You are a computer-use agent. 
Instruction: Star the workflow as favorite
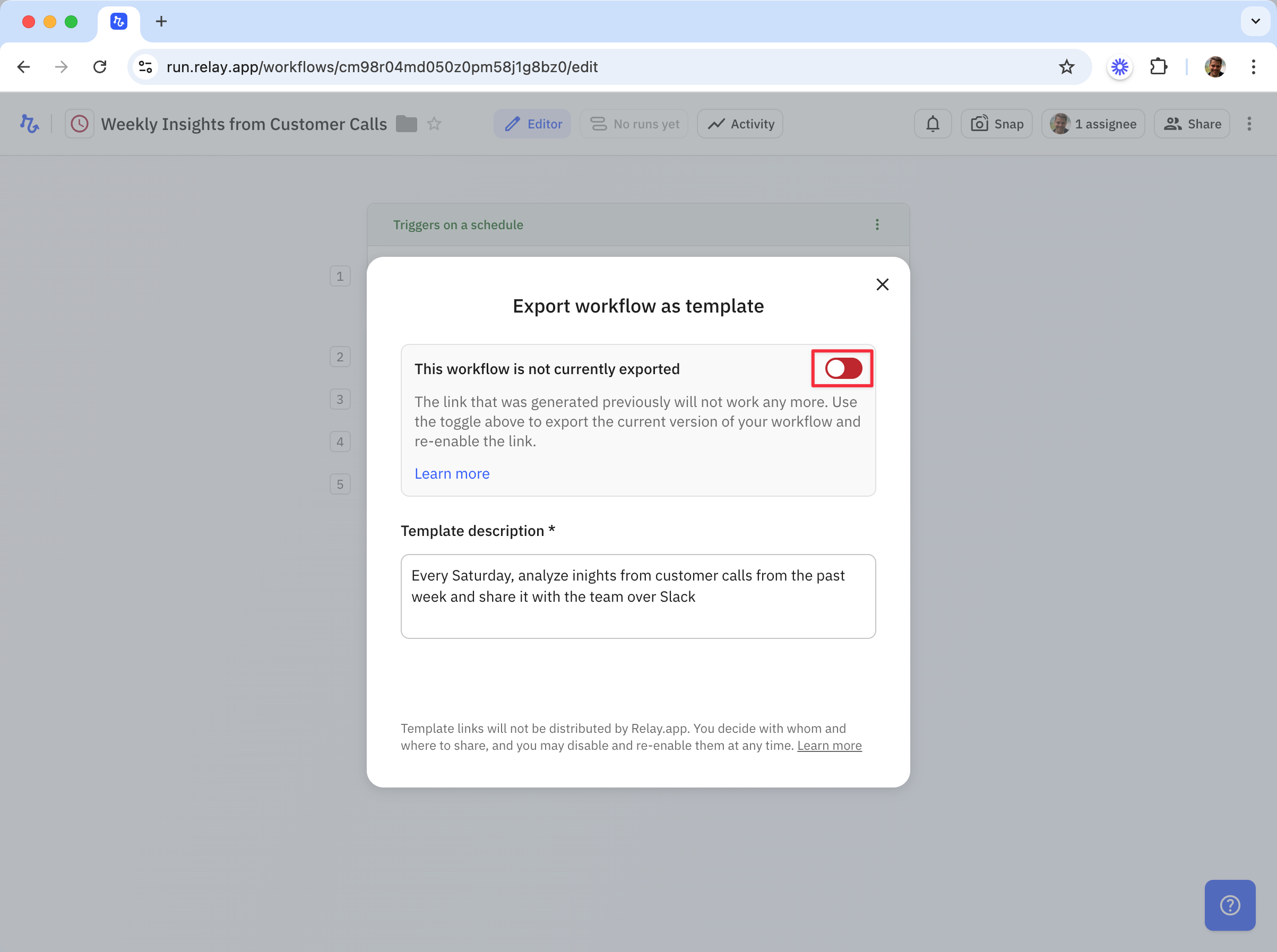pos(434,124)
